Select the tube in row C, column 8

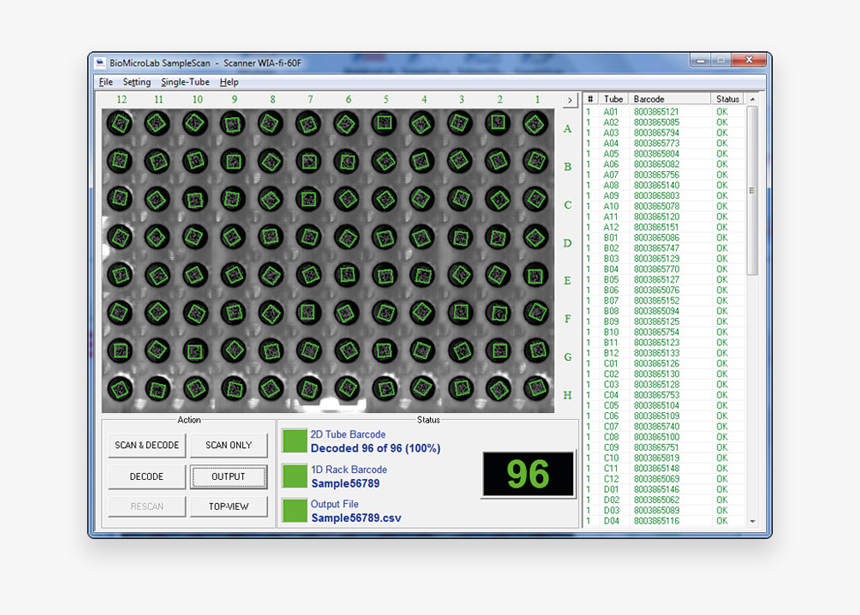(271, 199)
